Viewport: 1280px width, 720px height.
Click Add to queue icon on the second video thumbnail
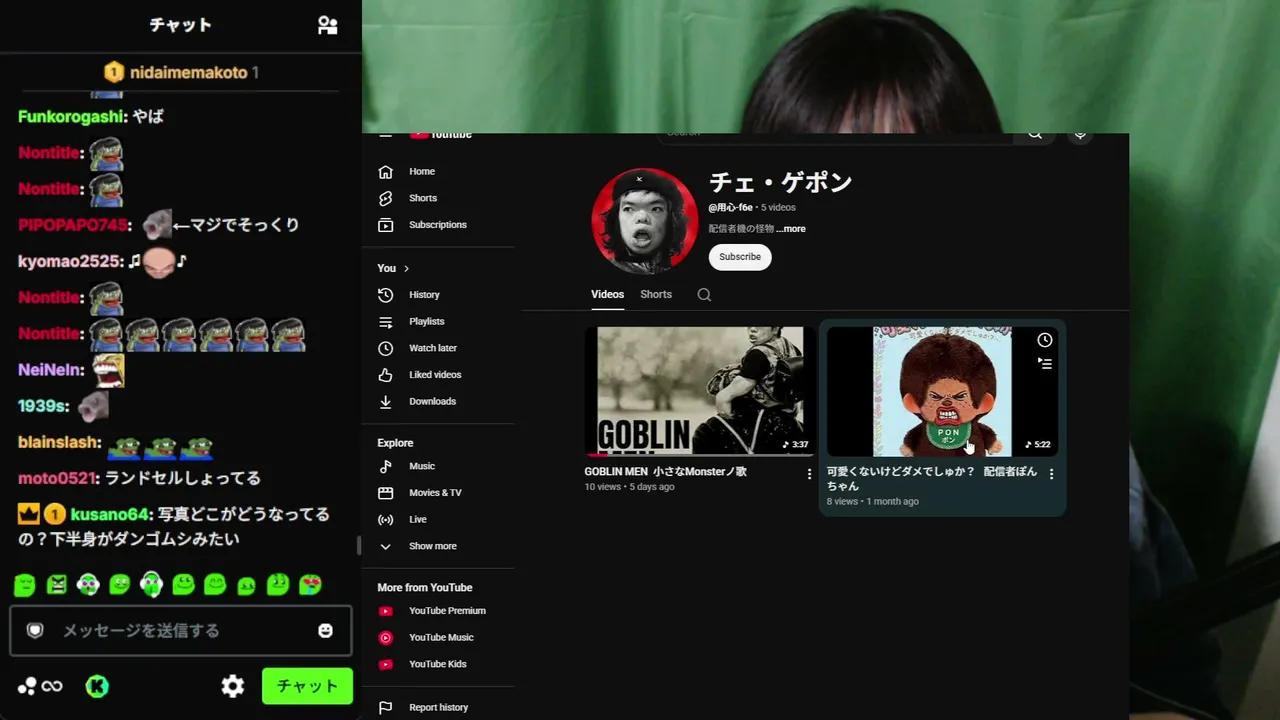tap(1045, 364)
